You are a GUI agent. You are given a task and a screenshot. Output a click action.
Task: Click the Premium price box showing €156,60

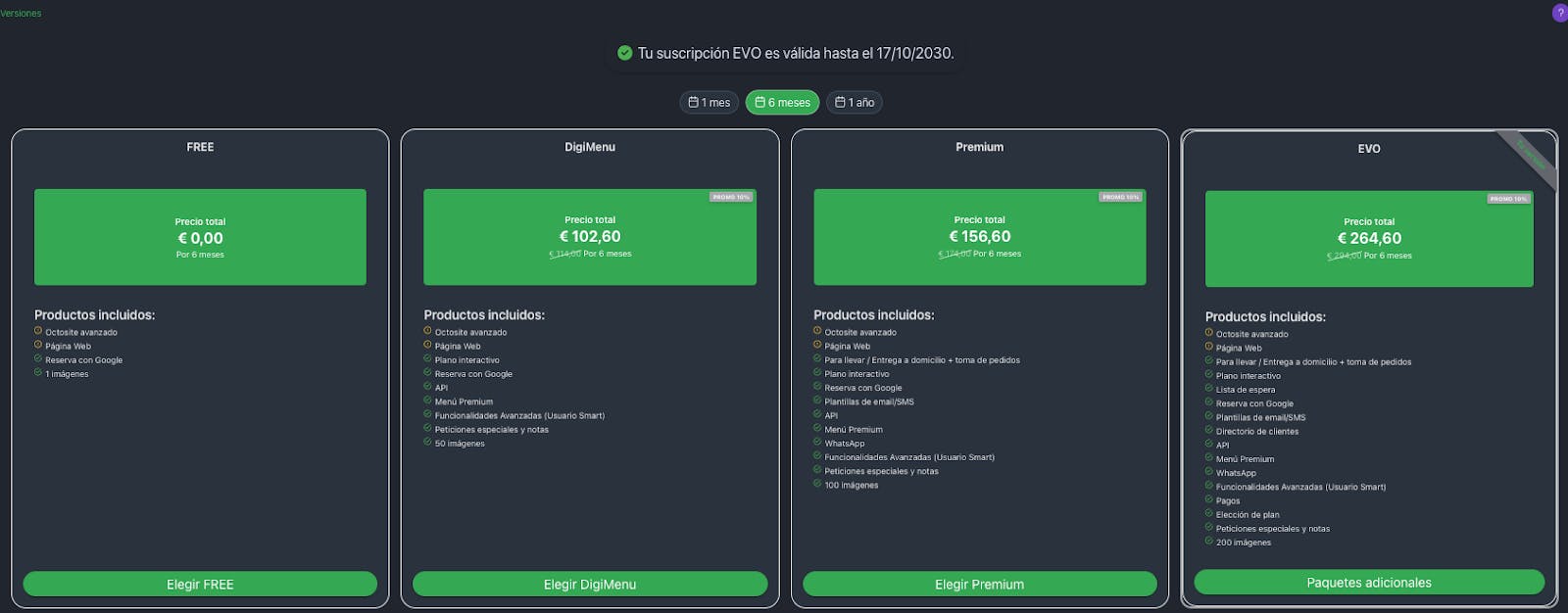click(x=979, y=237)
